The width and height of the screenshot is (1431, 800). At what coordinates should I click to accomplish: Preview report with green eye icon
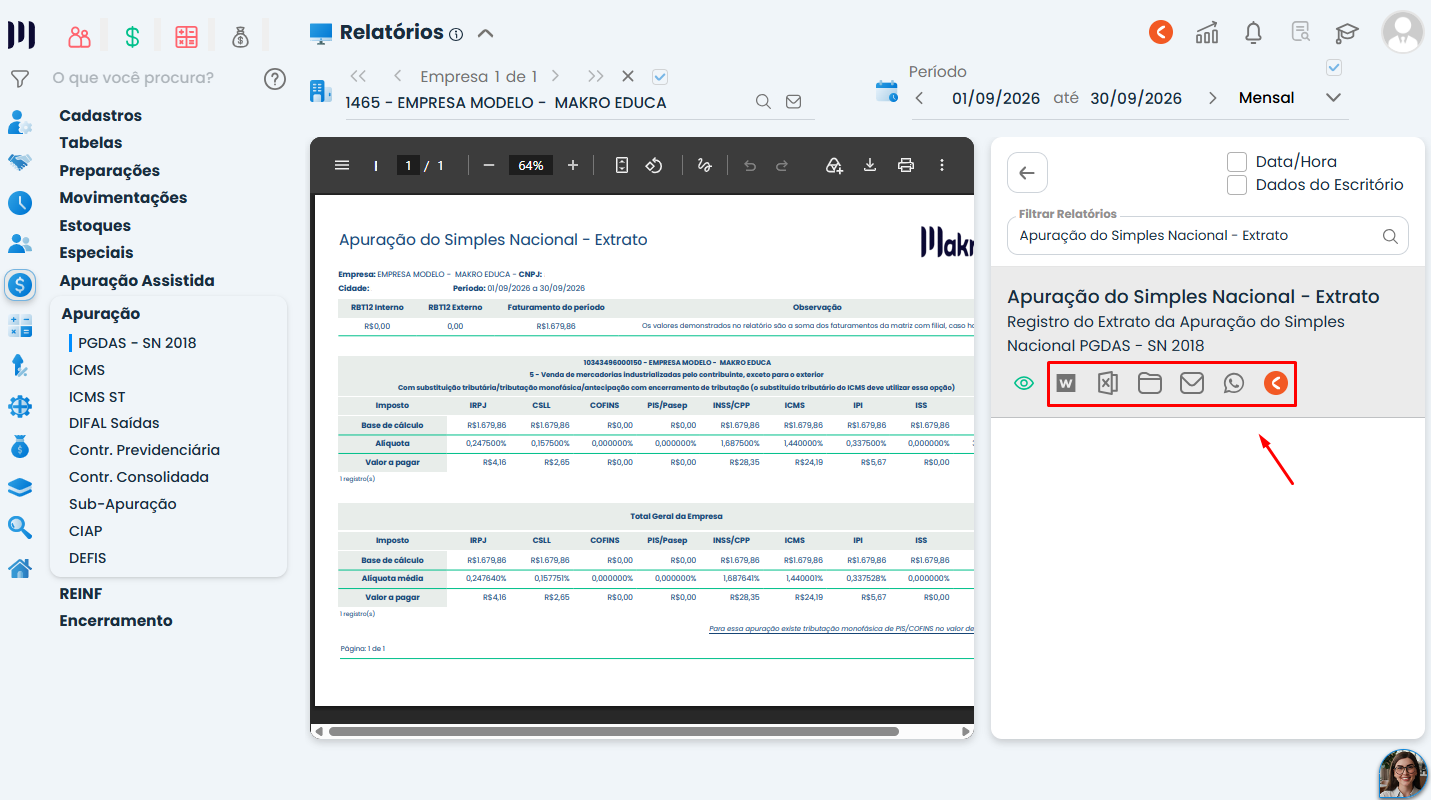(1023, 383)
